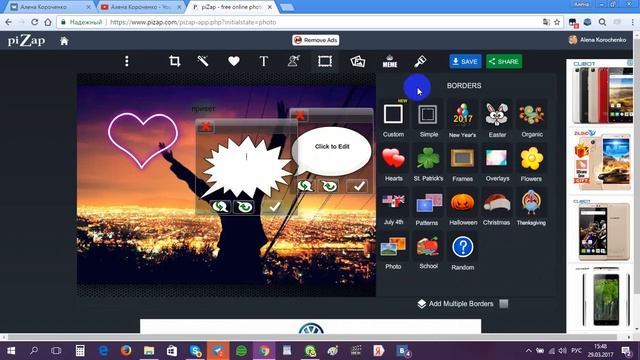Select the pink neon heart sticker
The image size is (640, 360).
click(143, 140)
